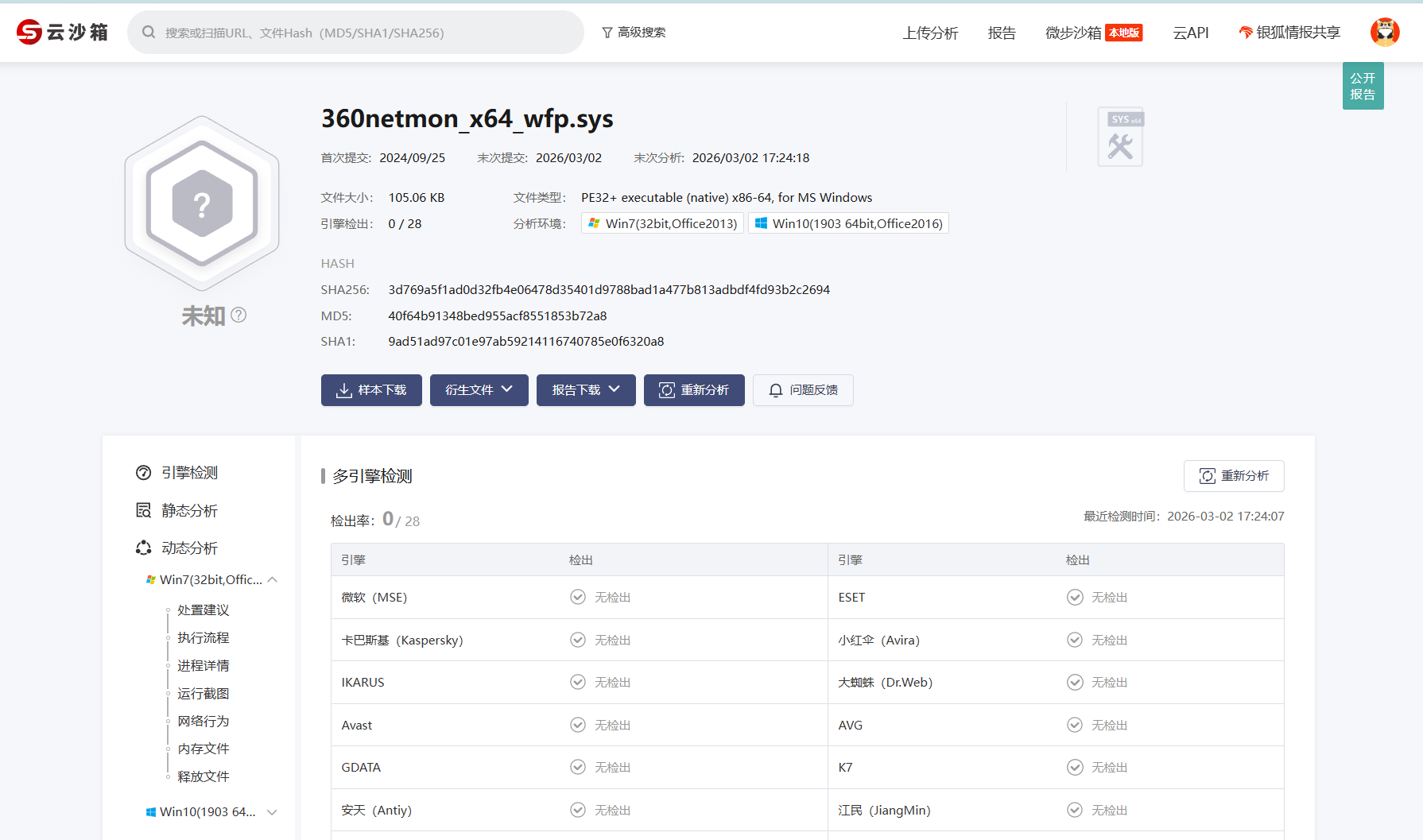Click the blue 重新分析 button
Viewport: 1423px width, 840px height.
[694, 390]
